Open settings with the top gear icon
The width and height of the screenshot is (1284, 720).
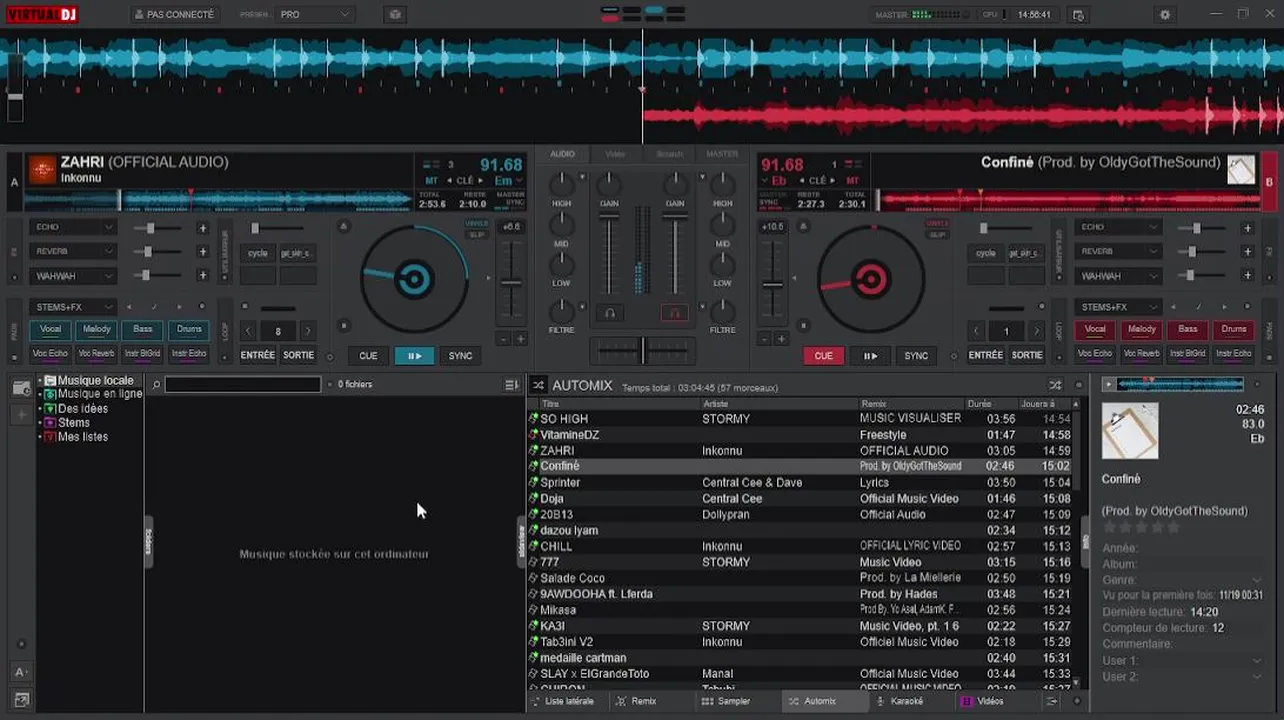pos(1164,15)
